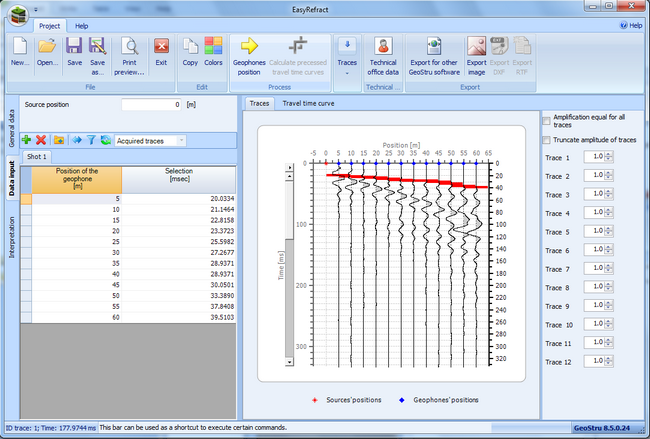Click Position of the geophone column header

point(77,179)
